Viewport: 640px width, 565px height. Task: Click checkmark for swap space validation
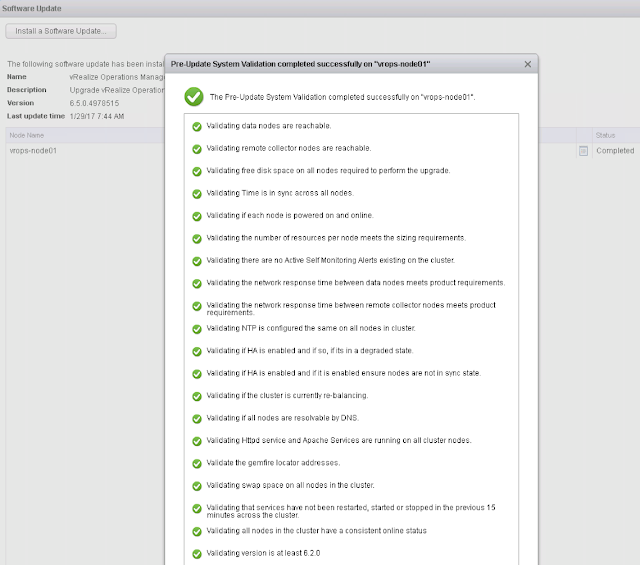pos(197,486)
